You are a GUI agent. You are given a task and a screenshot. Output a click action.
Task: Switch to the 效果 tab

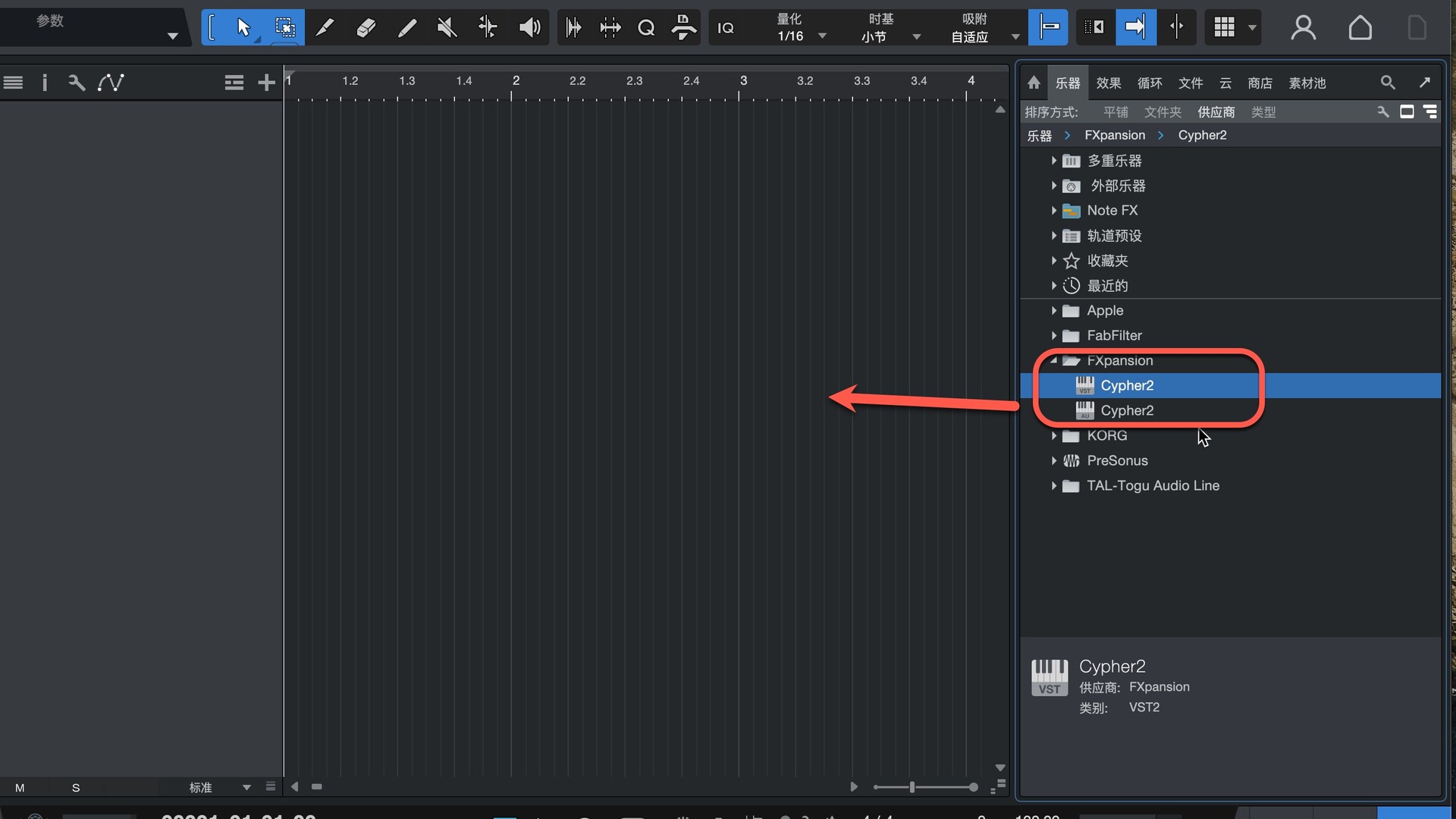[x=1109, y=83]
